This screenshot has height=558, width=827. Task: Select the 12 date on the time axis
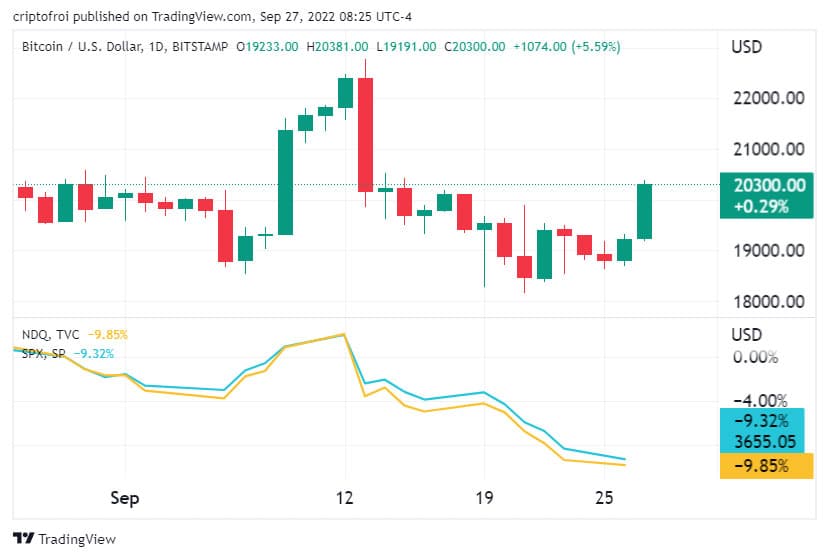pos(346,497)
